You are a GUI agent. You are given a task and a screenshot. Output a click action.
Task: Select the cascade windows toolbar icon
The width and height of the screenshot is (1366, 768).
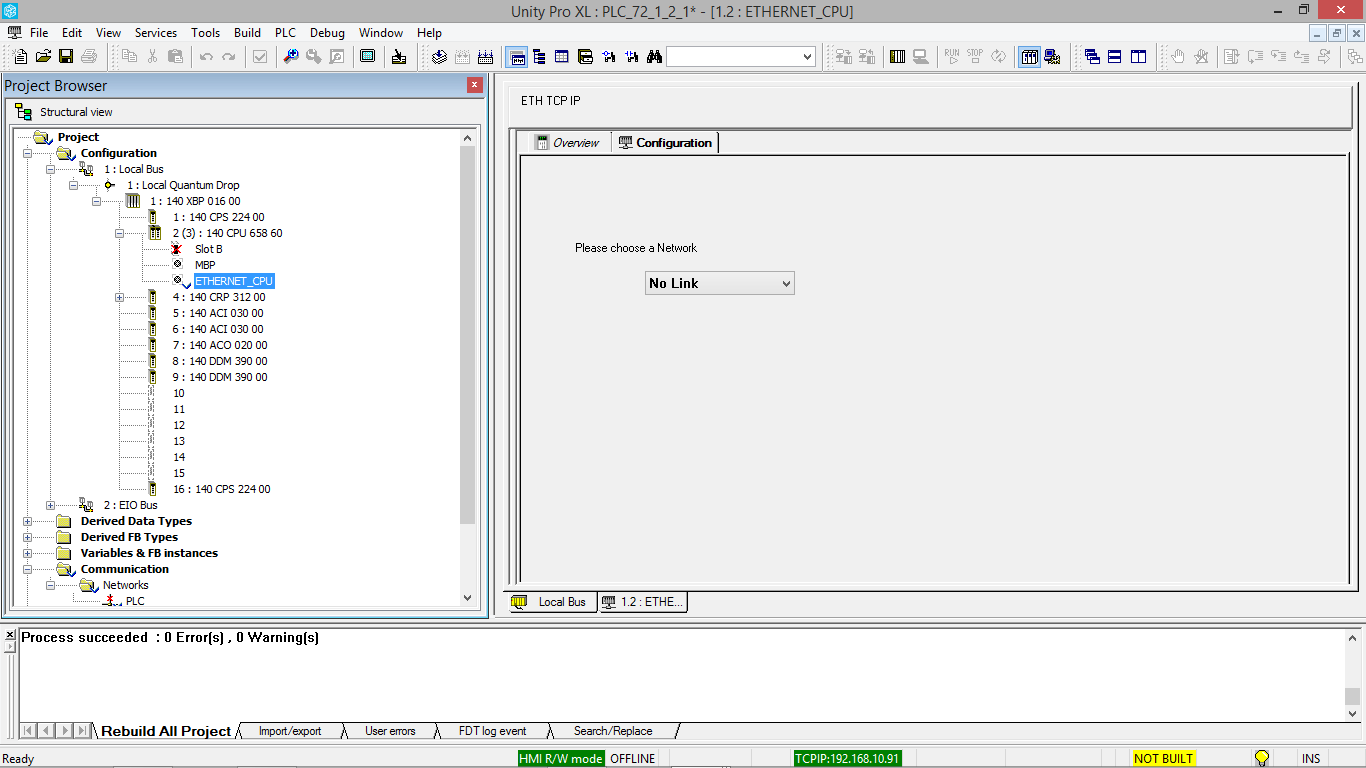coord(1094,57)
